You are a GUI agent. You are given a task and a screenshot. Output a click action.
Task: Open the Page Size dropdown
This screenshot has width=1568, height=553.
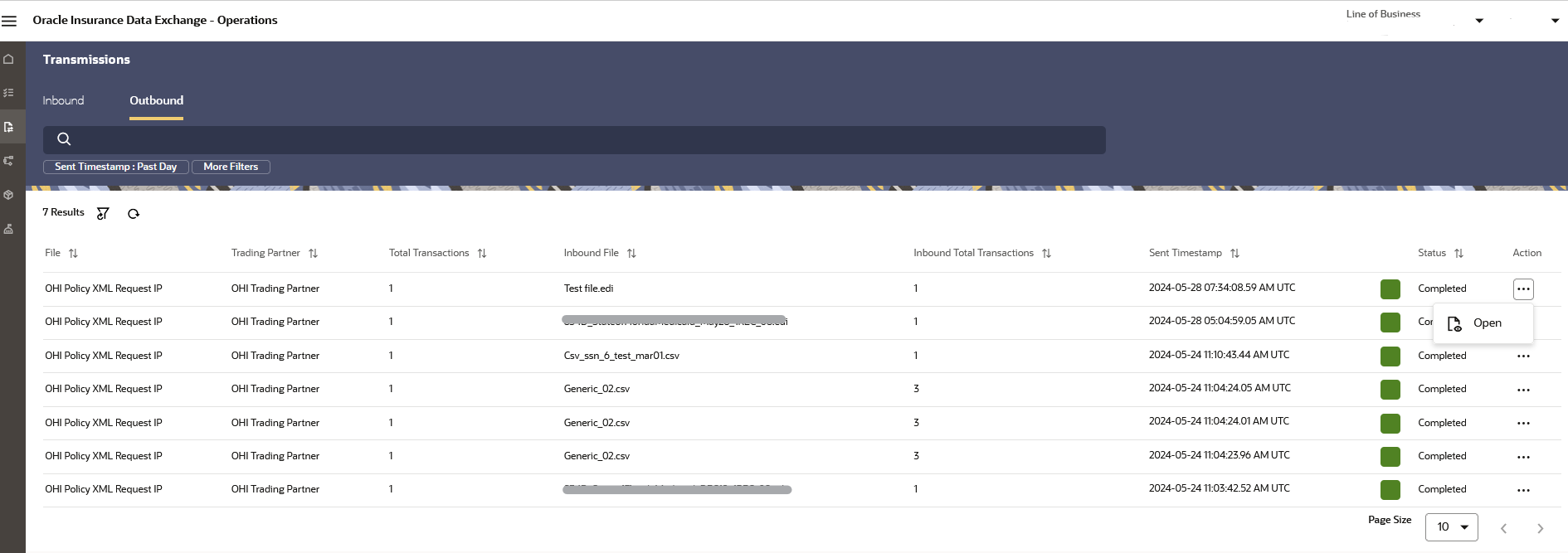click(1452, 527)
